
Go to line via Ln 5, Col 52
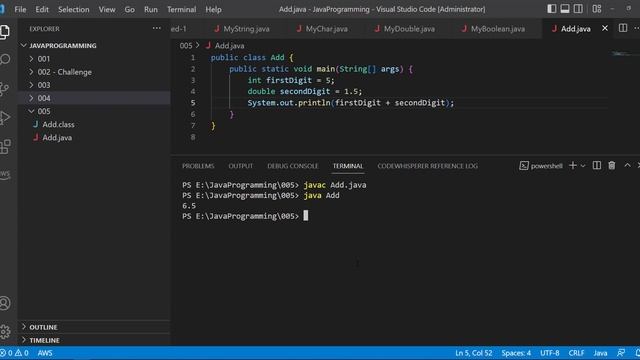point(473,353)
